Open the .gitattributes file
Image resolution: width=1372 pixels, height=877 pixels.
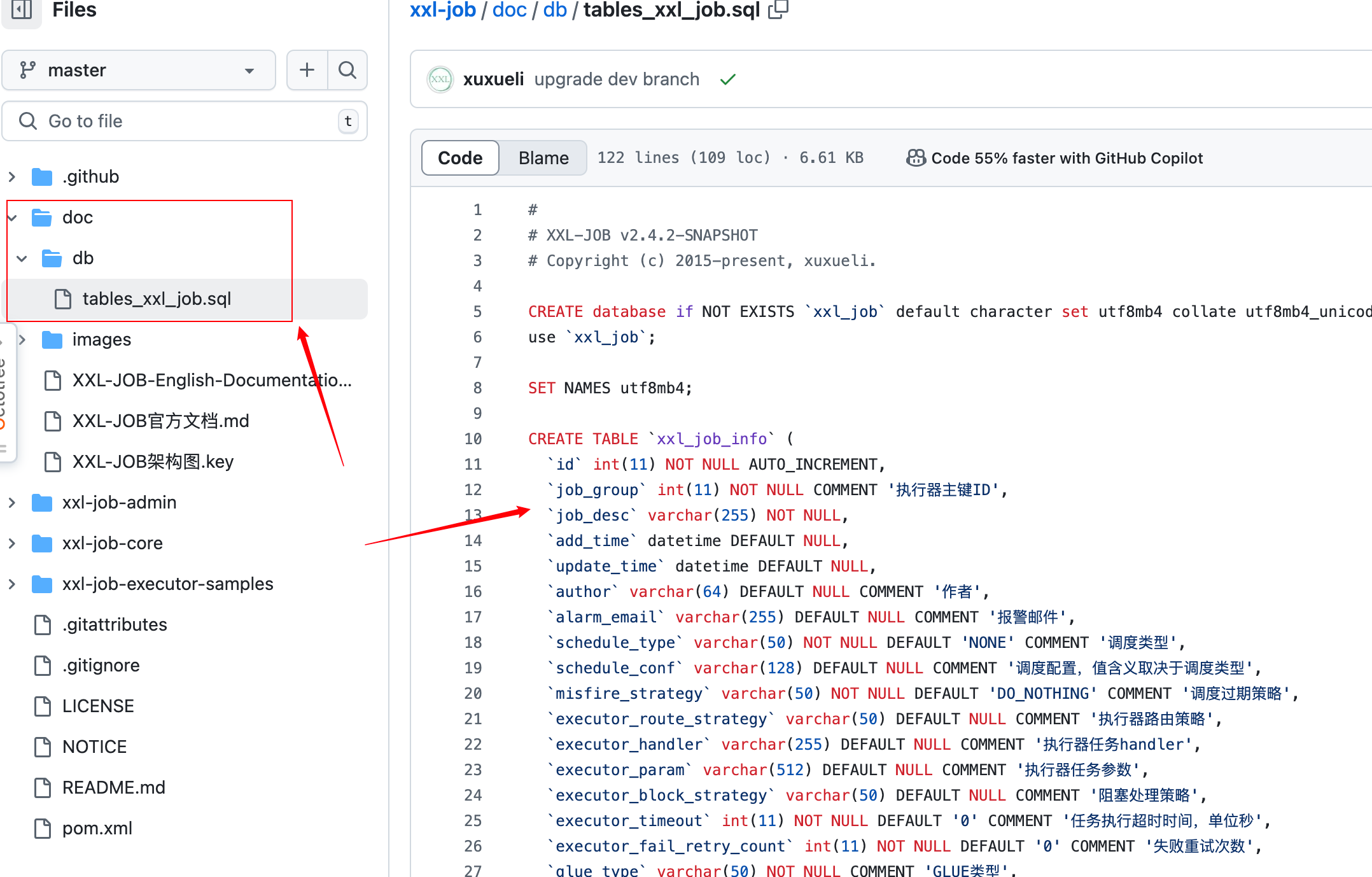[x=115, y=625]
